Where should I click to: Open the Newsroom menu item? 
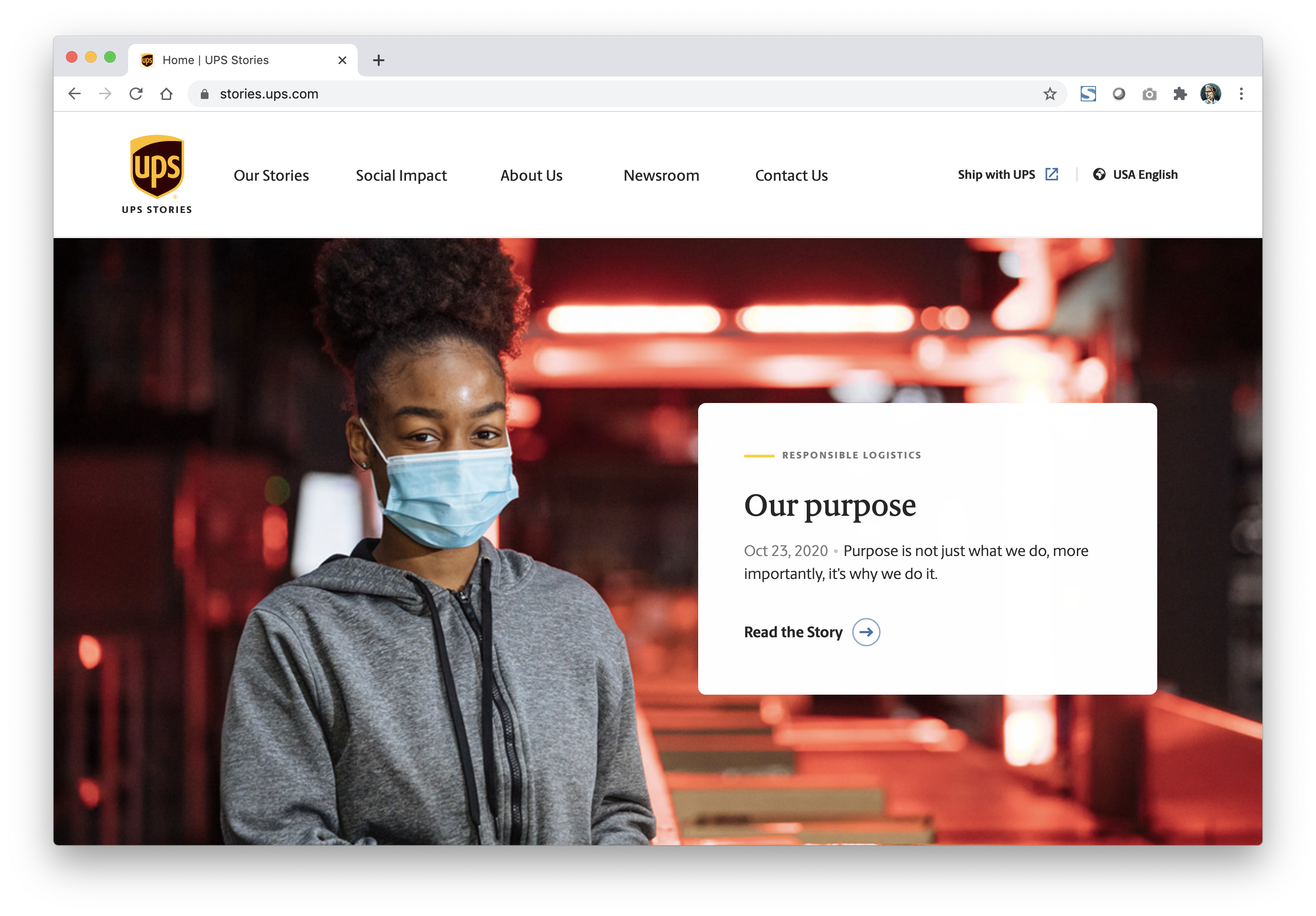(x=661, y=175)
